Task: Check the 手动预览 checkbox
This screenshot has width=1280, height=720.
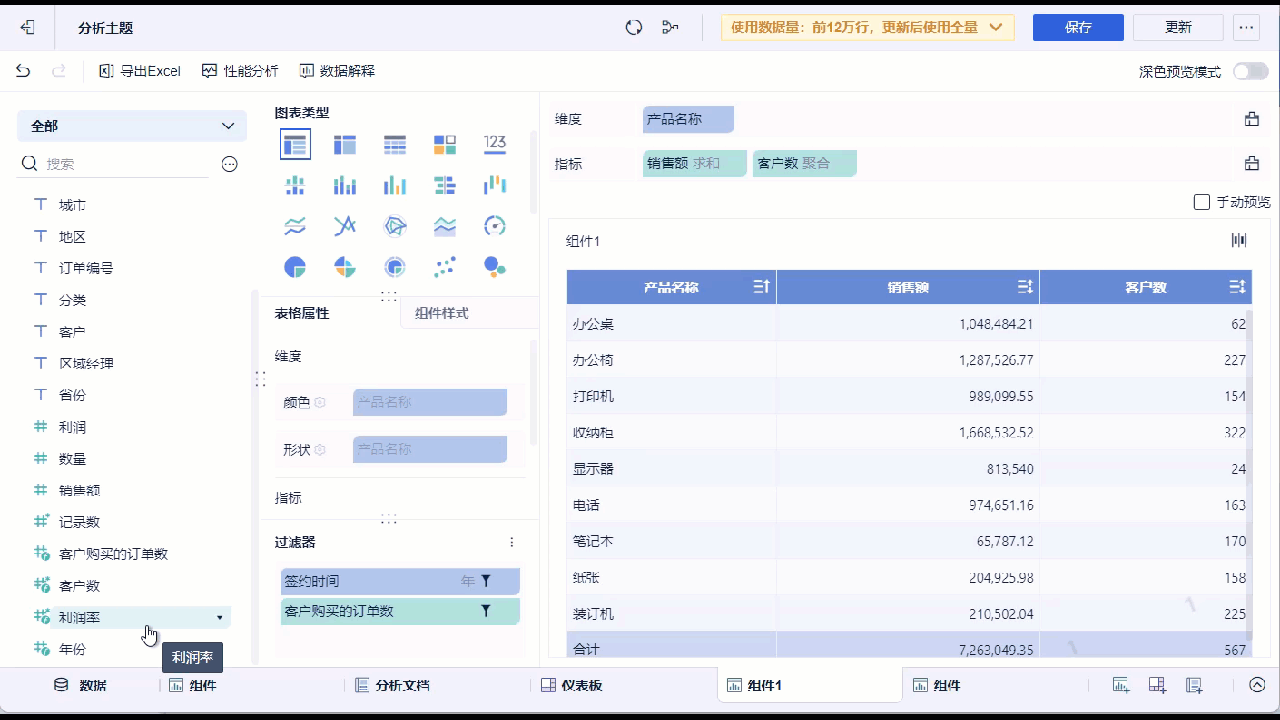Action: (1202, 202)
